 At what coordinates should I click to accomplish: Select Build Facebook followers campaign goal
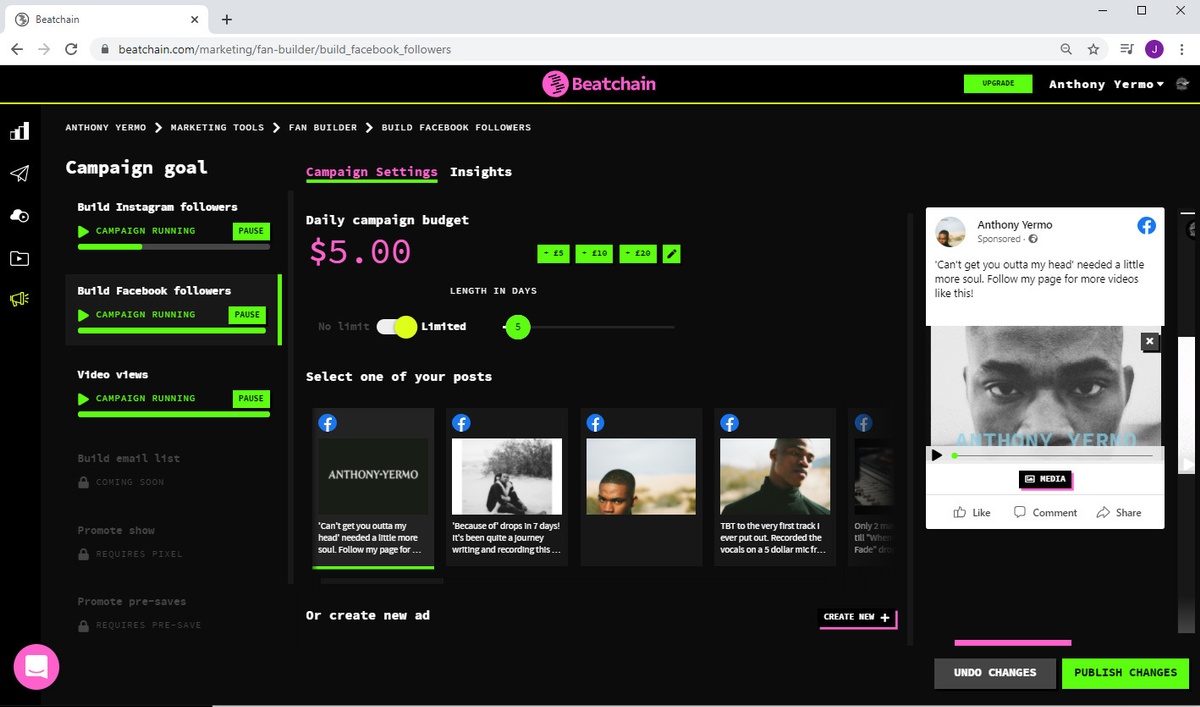pyautogui.click(x=174, y=308)
